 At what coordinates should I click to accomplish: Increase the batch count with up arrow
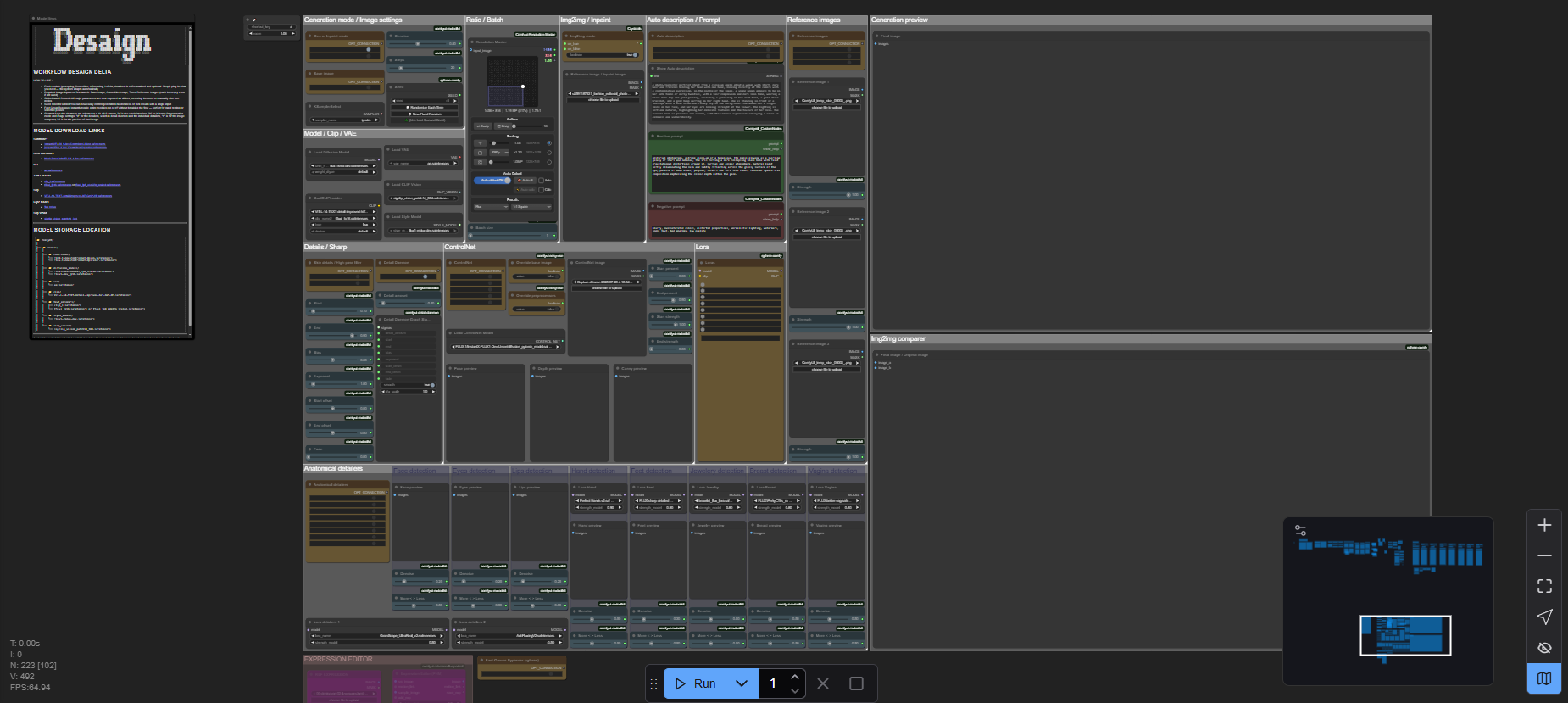click(x=795, y=677)
